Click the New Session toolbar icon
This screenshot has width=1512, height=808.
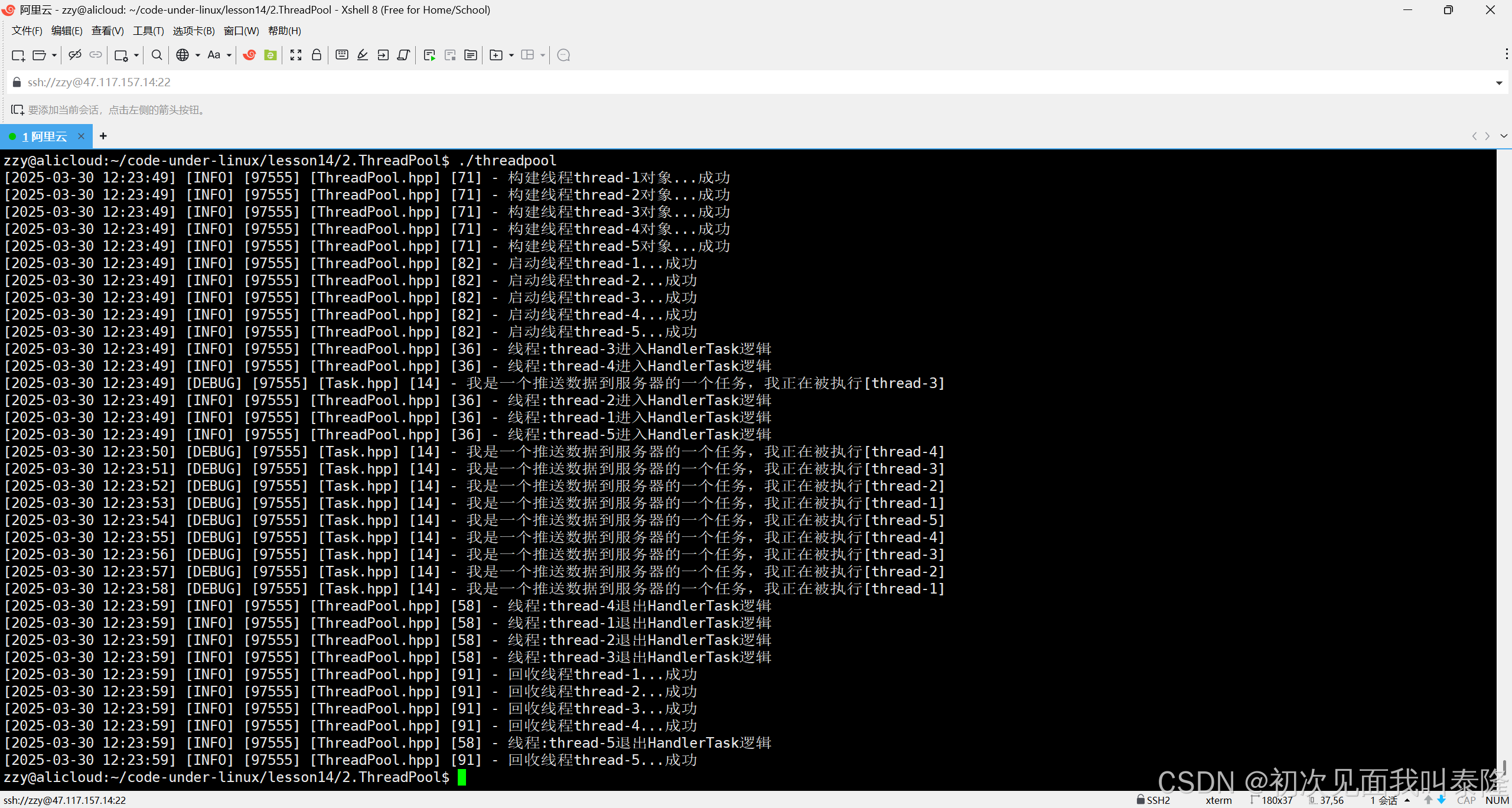pos(18,55)
